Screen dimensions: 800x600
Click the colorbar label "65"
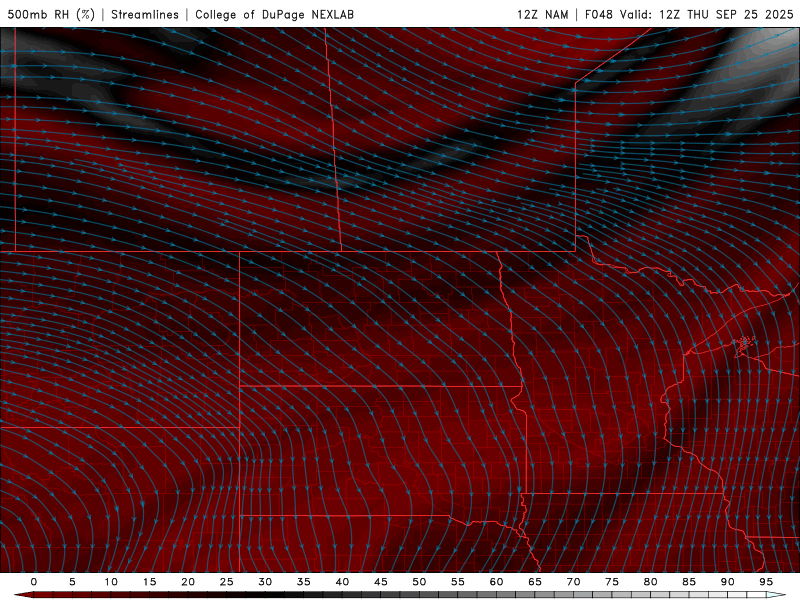(535, 582)
